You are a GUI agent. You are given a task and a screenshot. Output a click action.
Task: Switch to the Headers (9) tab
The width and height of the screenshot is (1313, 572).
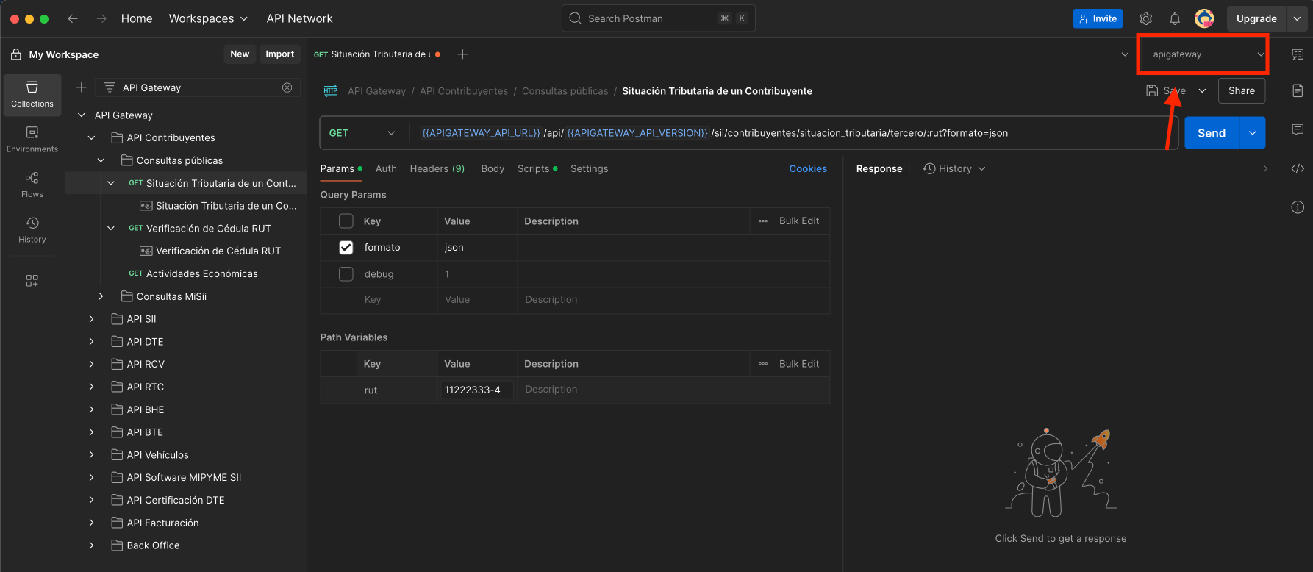point(437,169)
